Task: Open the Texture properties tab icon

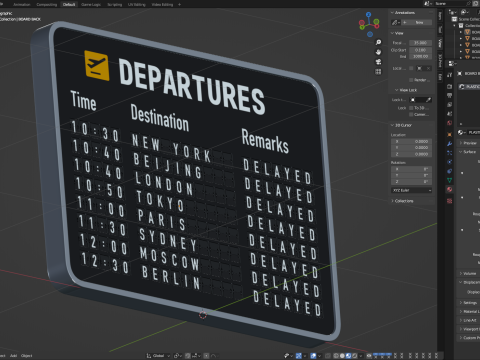Action: pos(450,201)
